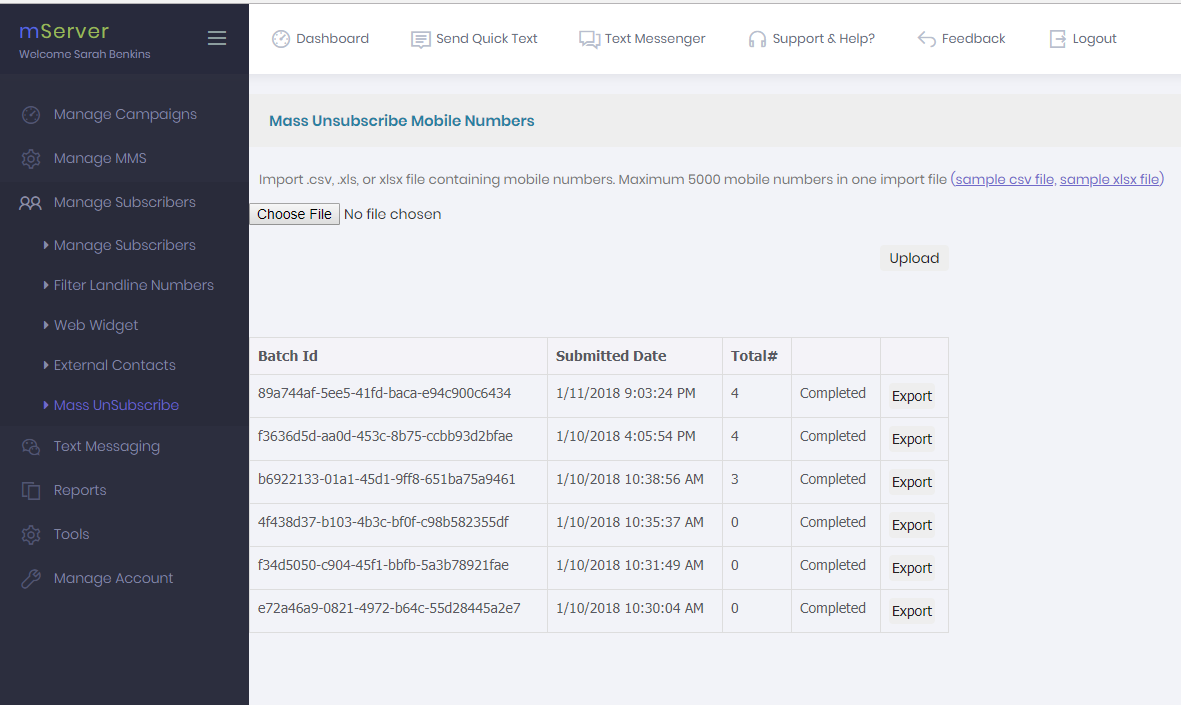
Task: Export batch 4f438d37-b103-4b3c-bf0f-c98b582355df
Action: (x=911, y=525)
